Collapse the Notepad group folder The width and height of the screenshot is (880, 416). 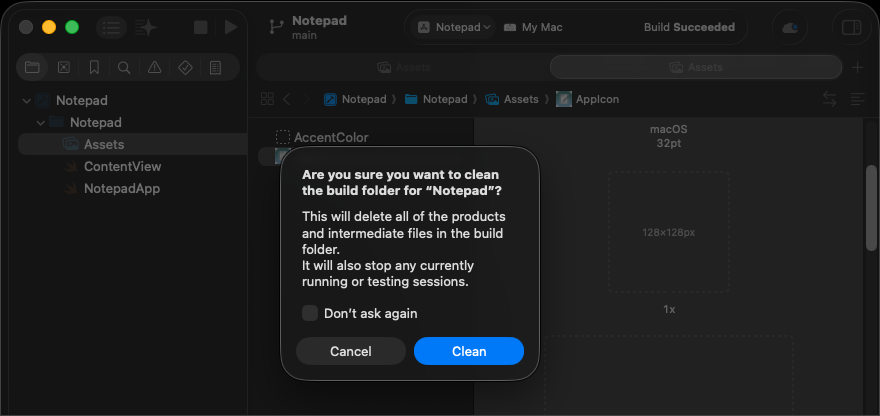click(40, 123)
